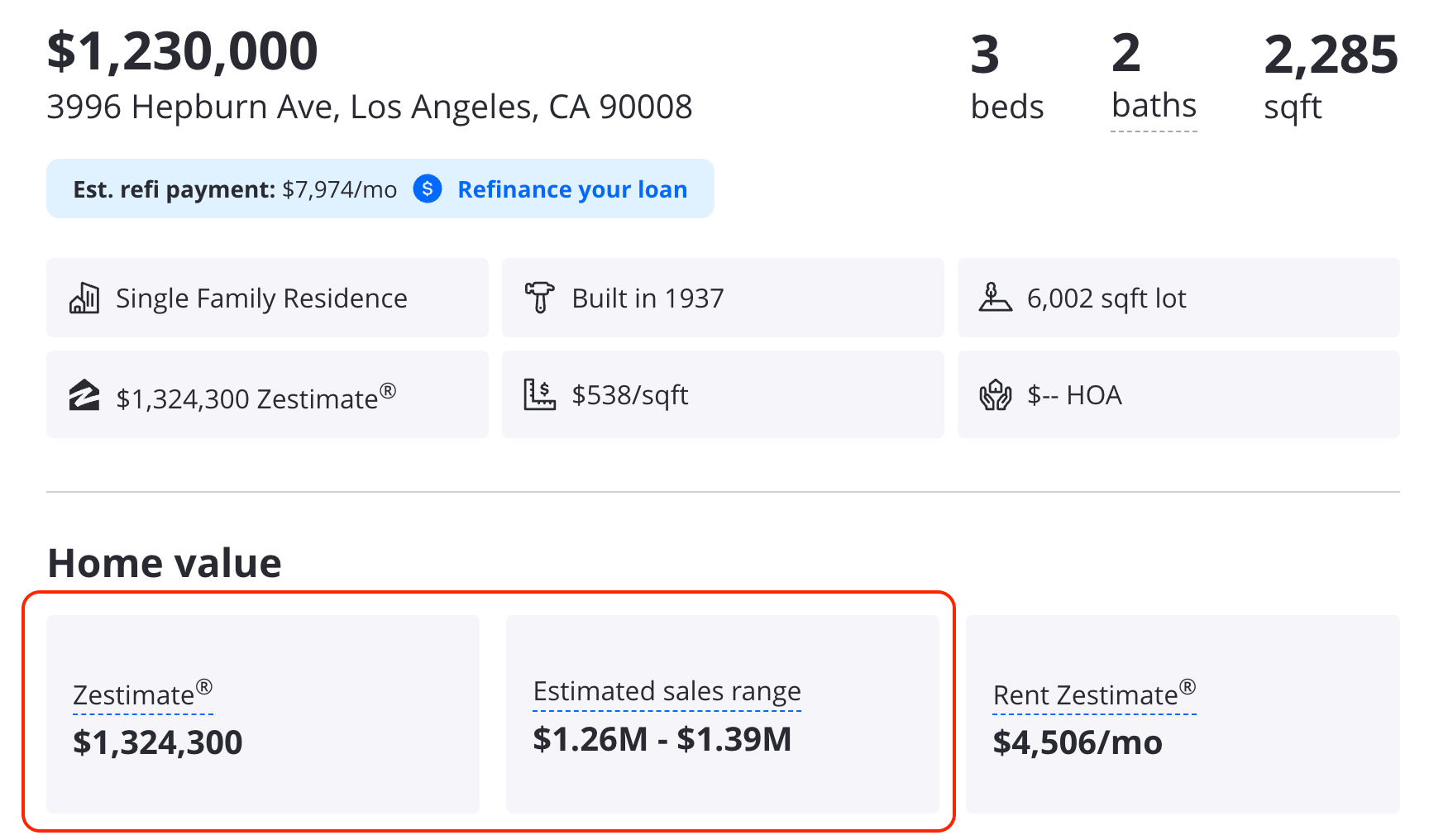Click the blue dollar refinance icon
Screen dimensions: 1429x840
428,189
